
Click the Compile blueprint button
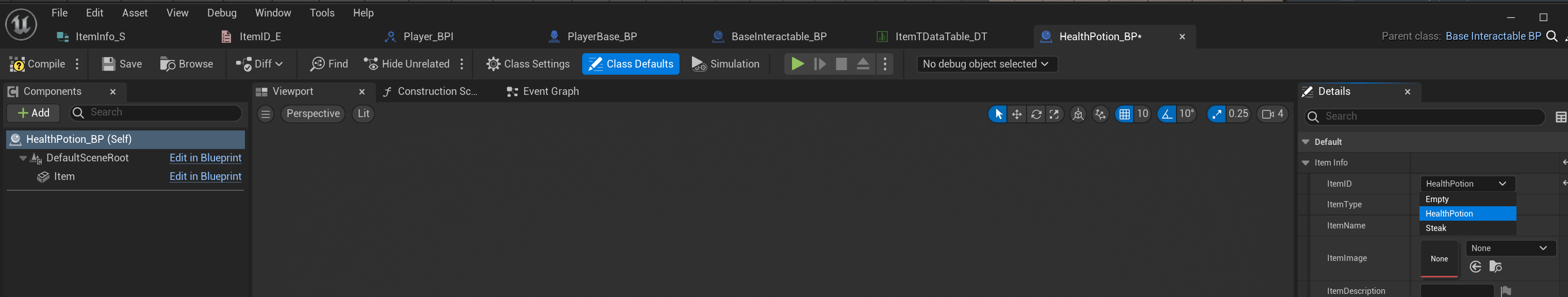tap(38, 64)
